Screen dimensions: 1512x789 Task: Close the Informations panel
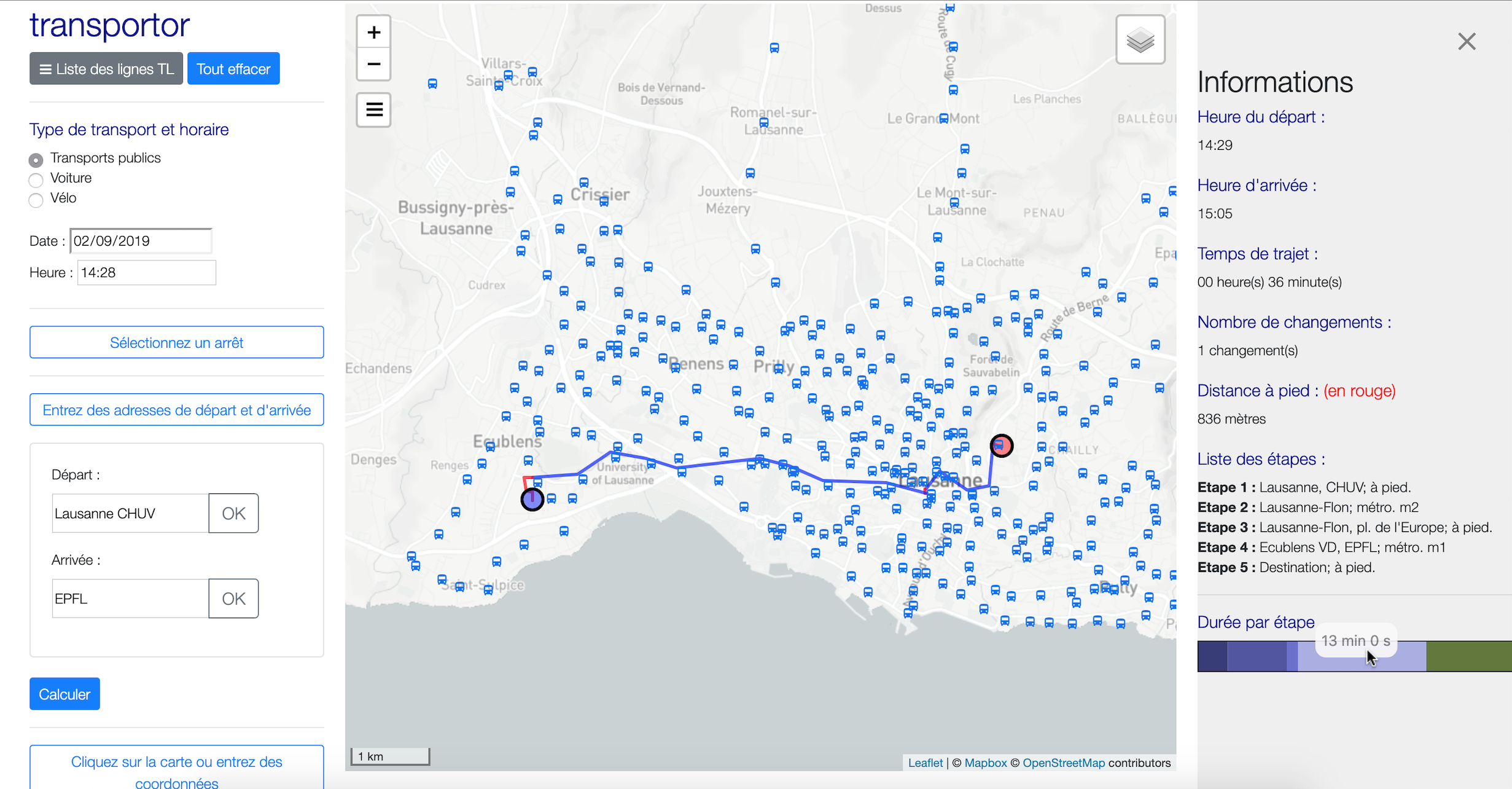point(1467,42)
